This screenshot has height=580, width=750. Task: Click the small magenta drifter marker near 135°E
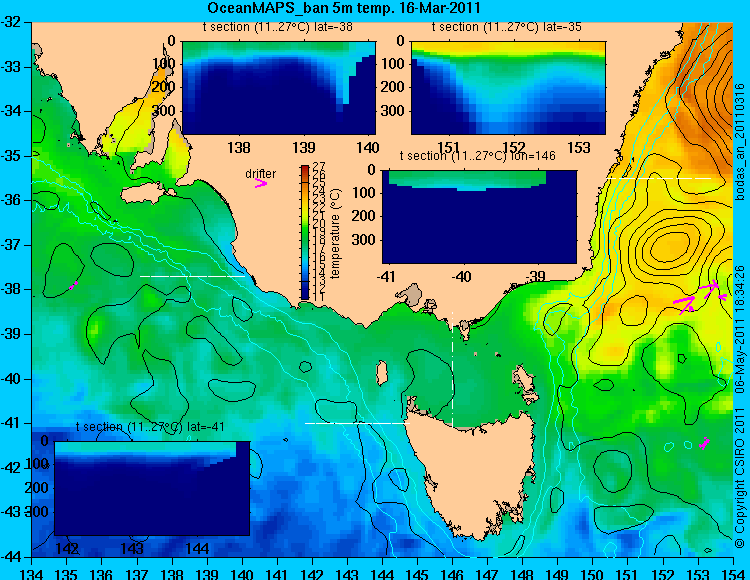click(x=73, y=285)
